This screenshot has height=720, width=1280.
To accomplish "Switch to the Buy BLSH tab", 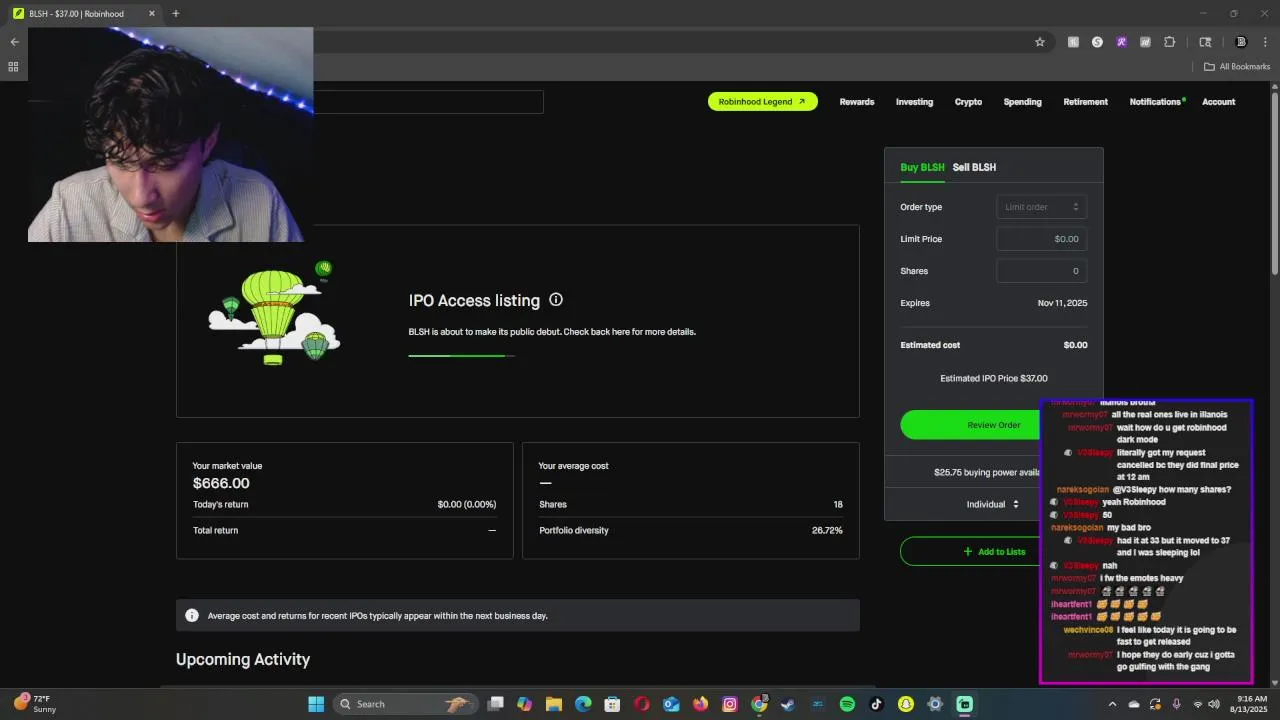I will pyautogui.click(x=922, y=167).
